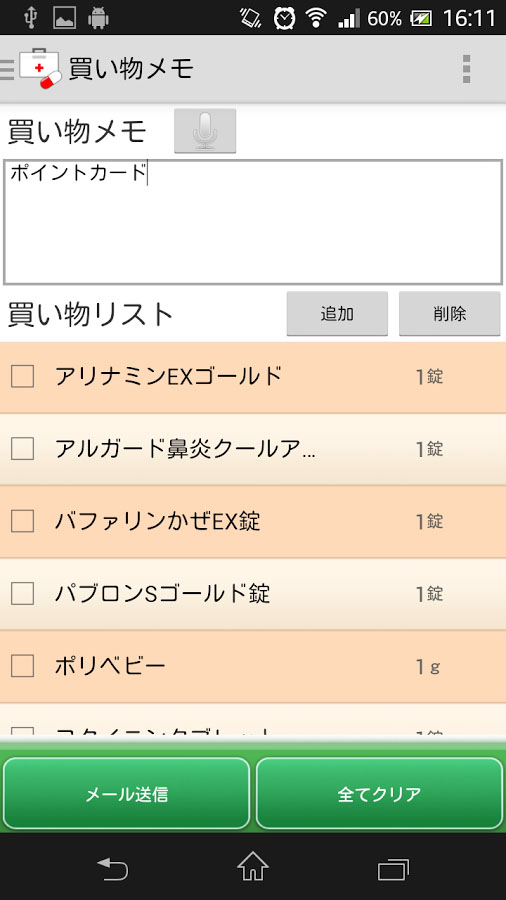
Task: Check the アリナミンEXゴールド checkbox
Action: [x=22, y=377]
